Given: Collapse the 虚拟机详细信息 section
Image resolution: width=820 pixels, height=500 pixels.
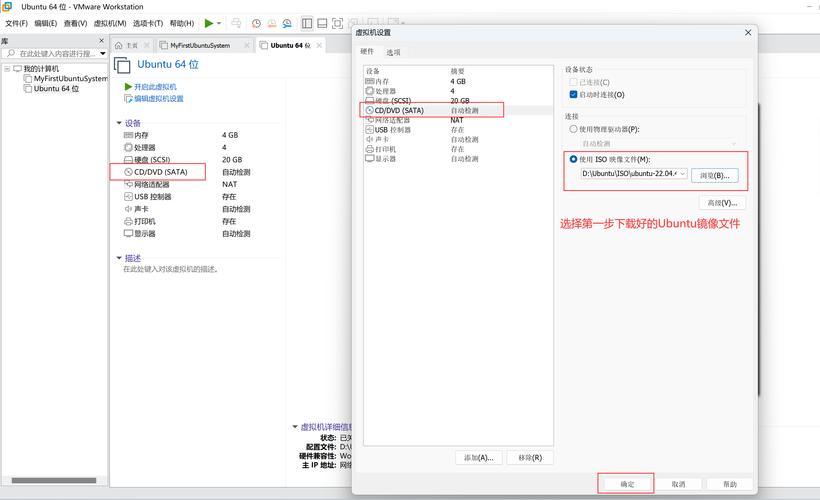Looking at the screenshot, I should click(x=295, y=427).
